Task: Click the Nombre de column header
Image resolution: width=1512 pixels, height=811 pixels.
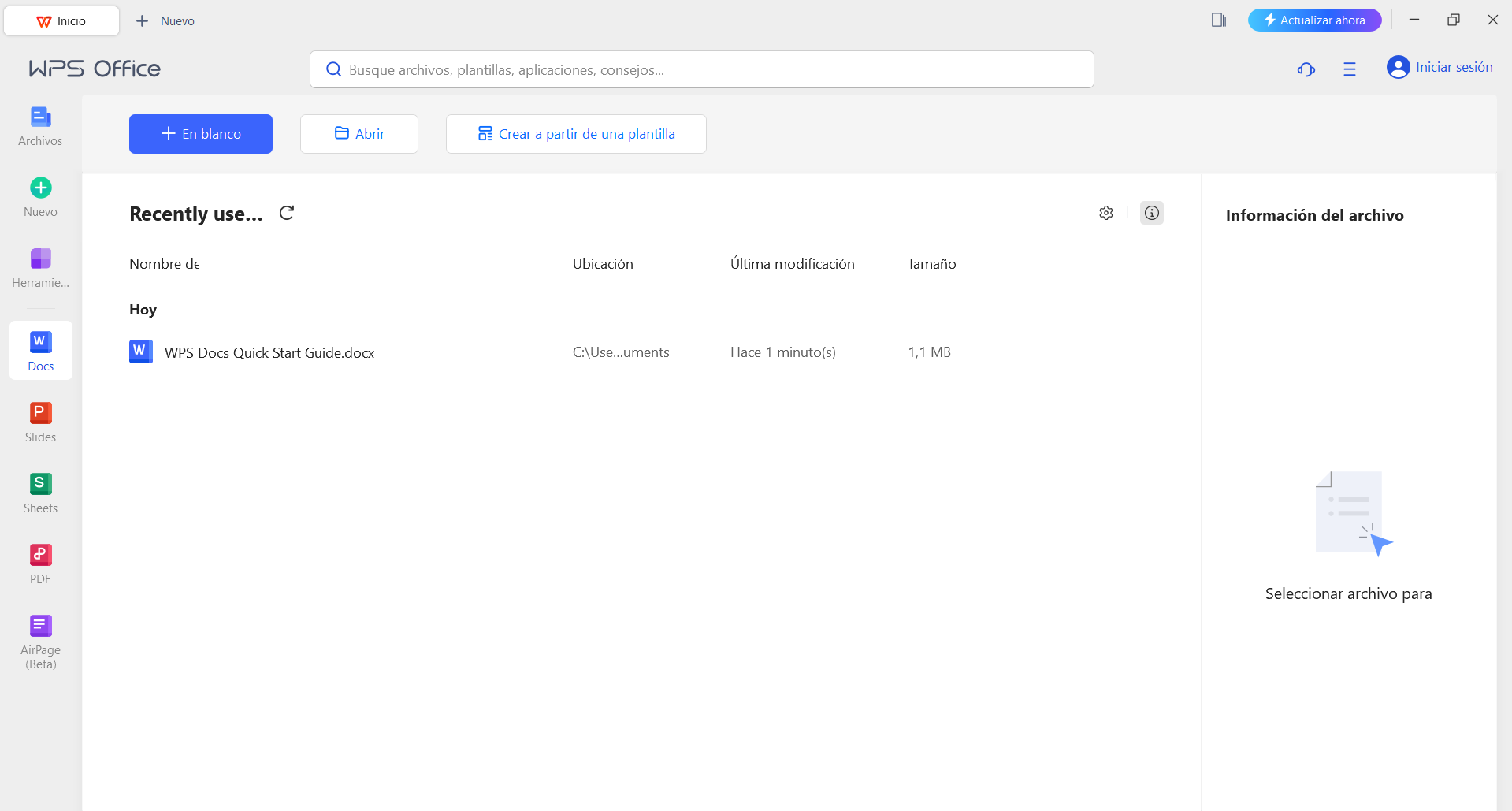Action: coord(164,264)
